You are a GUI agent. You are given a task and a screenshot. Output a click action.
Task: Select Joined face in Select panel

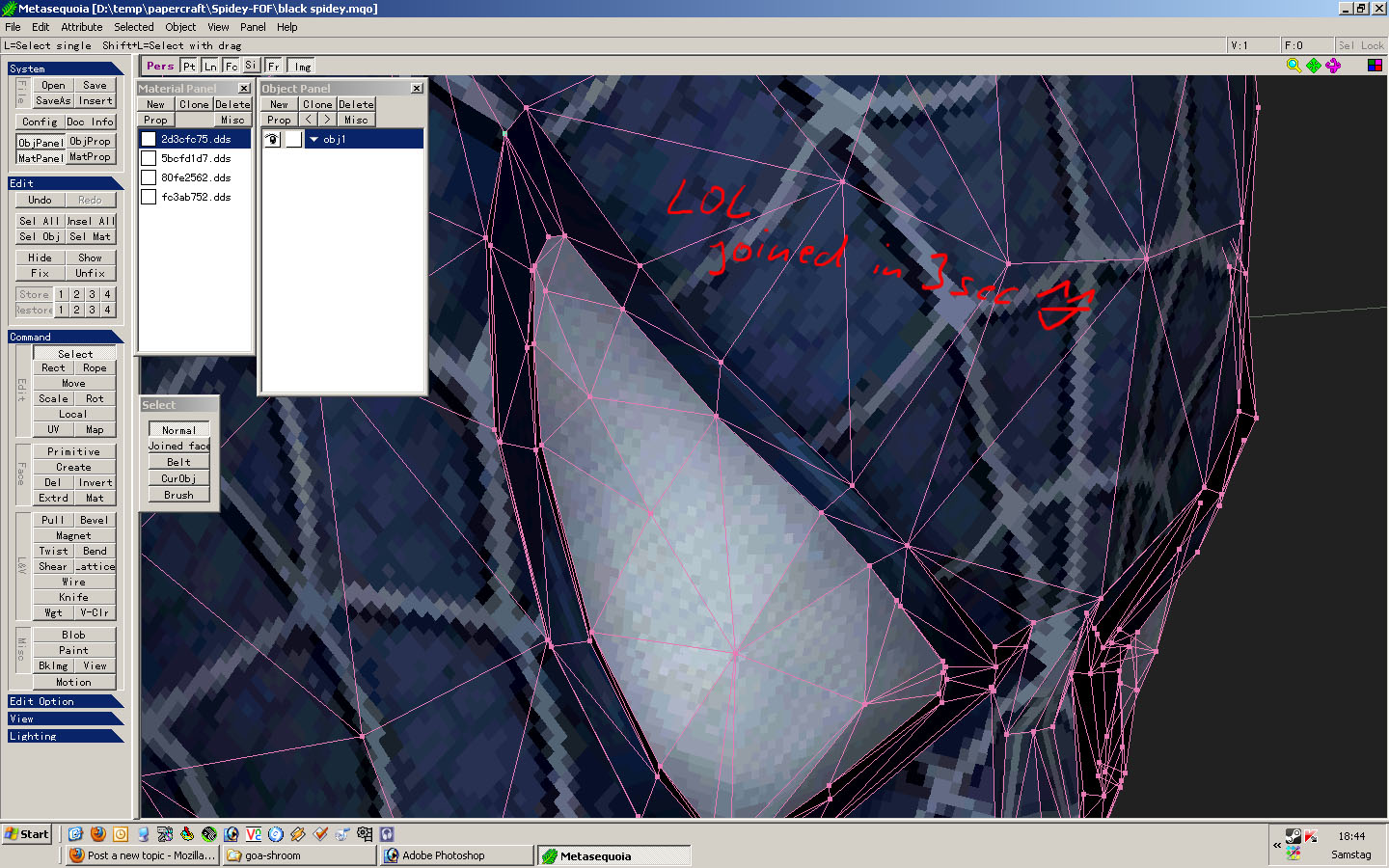pyautogui.click(x=178, y=446)
